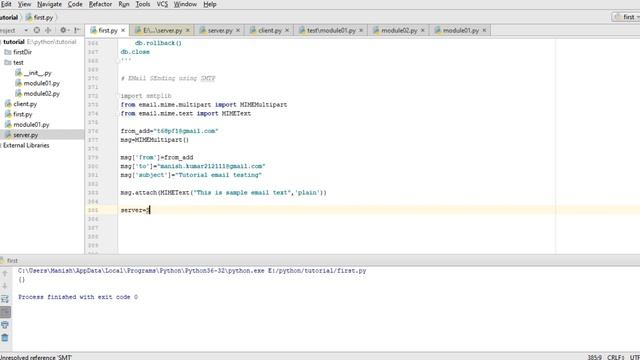Close the module02.py editor tab
This screenshot has width=640, height=360.
click(x=422, y=30)
